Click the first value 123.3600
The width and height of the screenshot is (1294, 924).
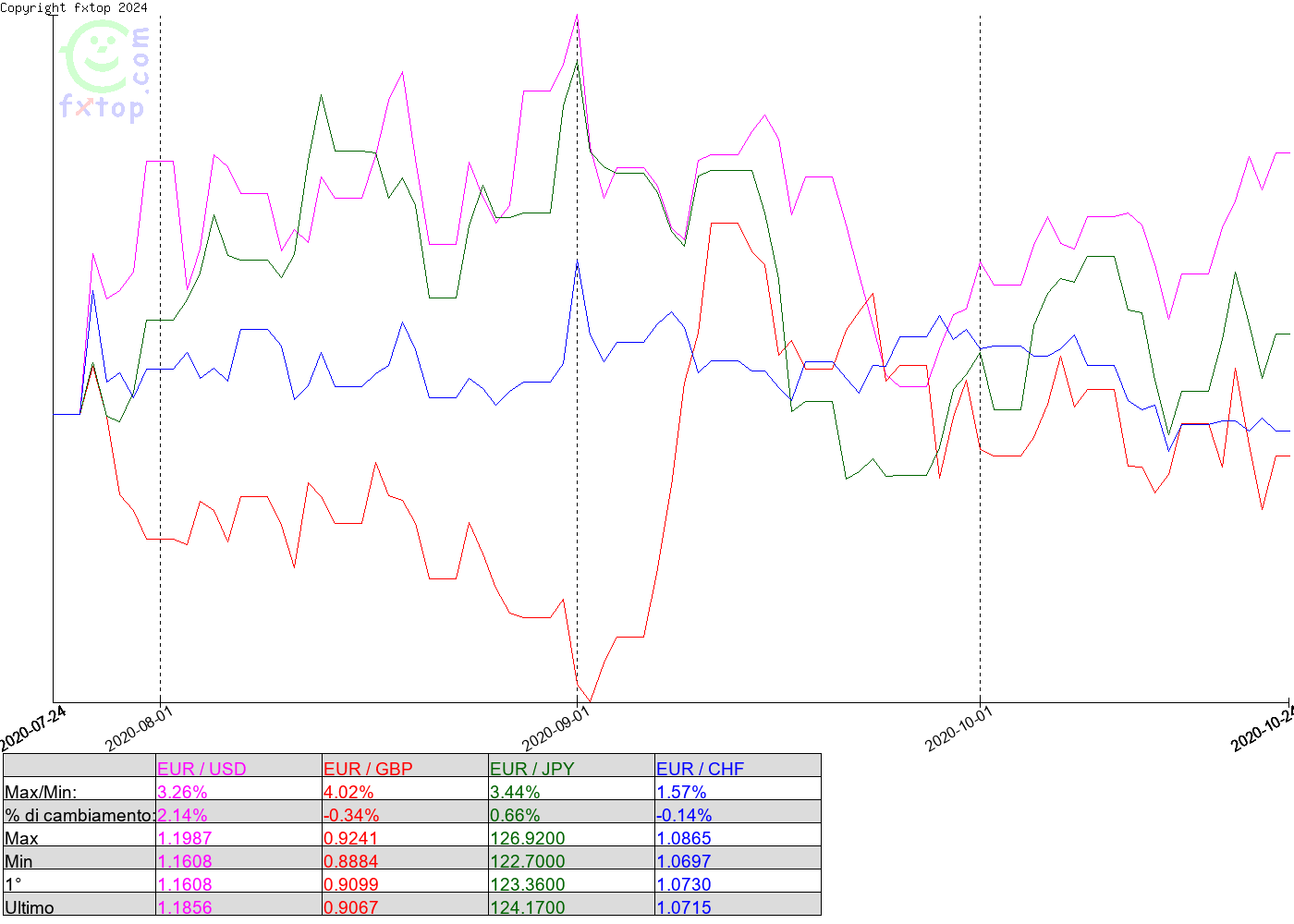(x=528, y=884)
